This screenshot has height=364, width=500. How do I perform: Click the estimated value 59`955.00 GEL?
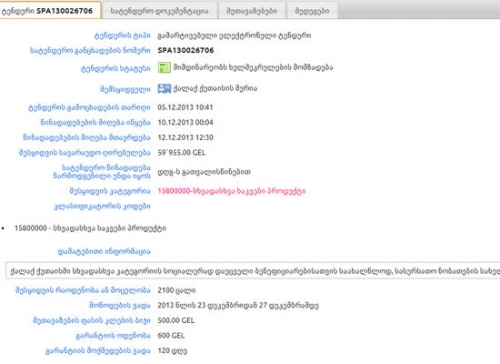182,153
